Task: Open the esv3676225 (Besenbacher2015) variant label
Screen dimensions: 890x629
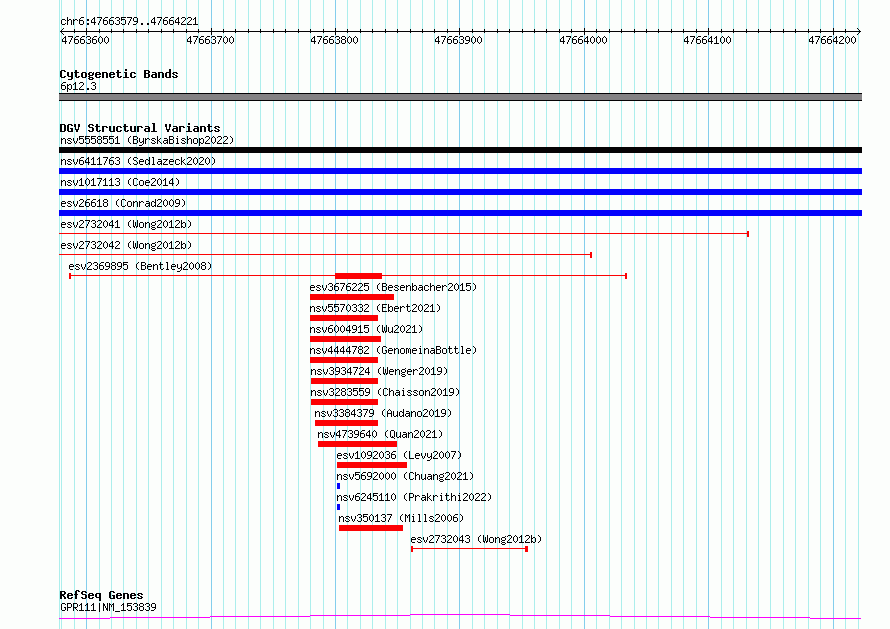Action: point(393,287)
